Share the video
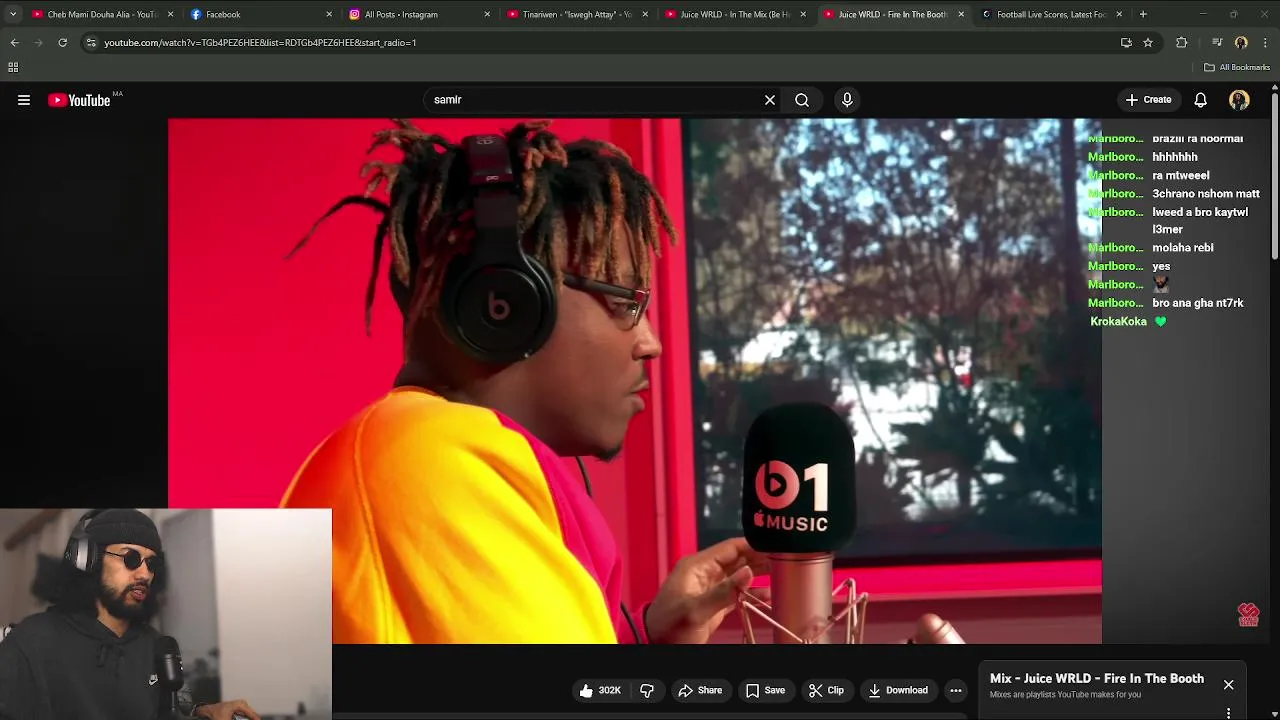 click(x=700, y=690)
